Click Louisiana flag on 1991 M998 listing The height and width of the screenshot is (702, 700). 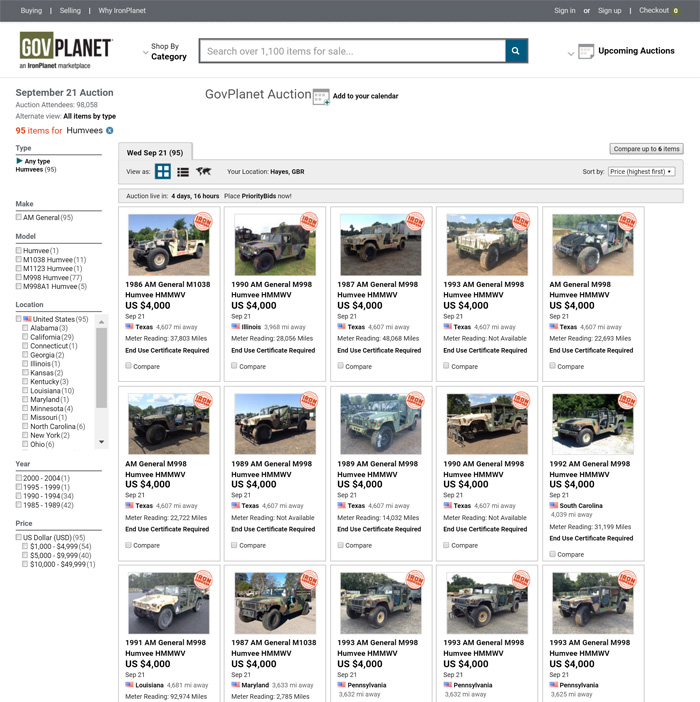pos(129,685)
